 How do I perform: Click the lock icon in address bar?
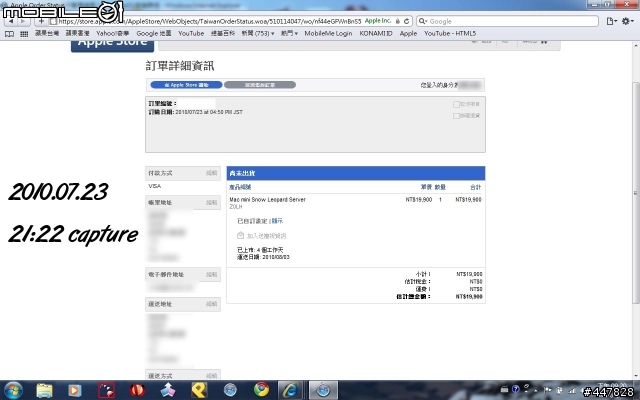click(398, 21)
